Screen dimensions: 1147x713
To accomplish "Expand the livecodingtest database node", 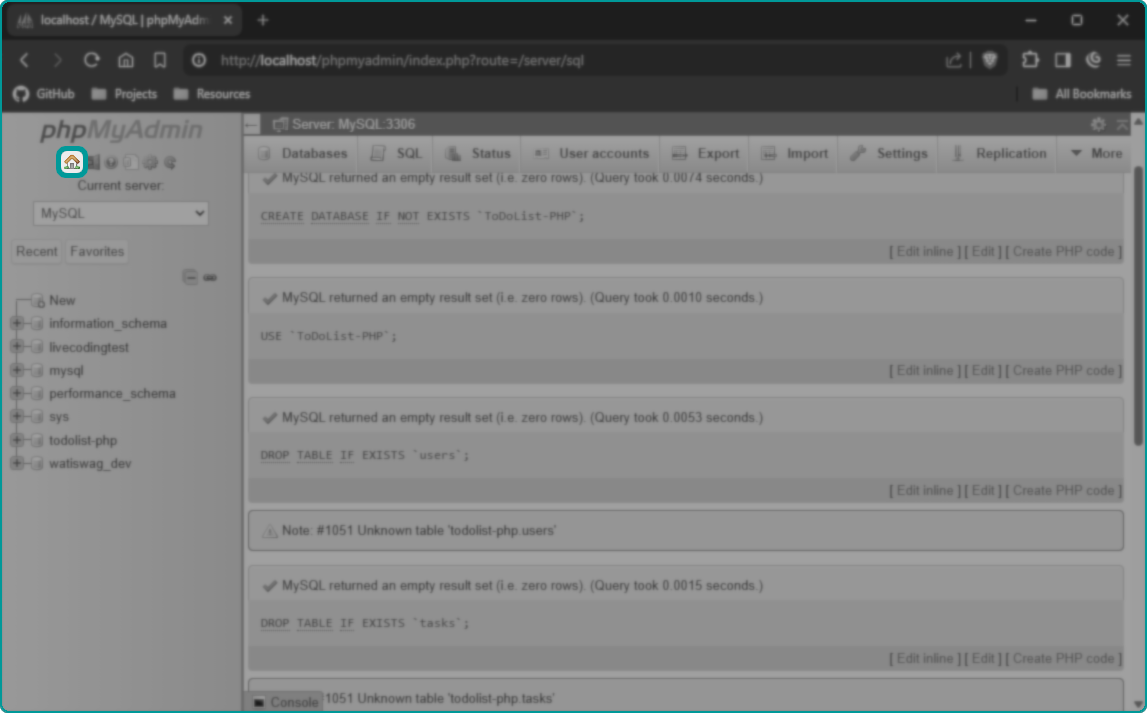I will (x=17, y=347).
